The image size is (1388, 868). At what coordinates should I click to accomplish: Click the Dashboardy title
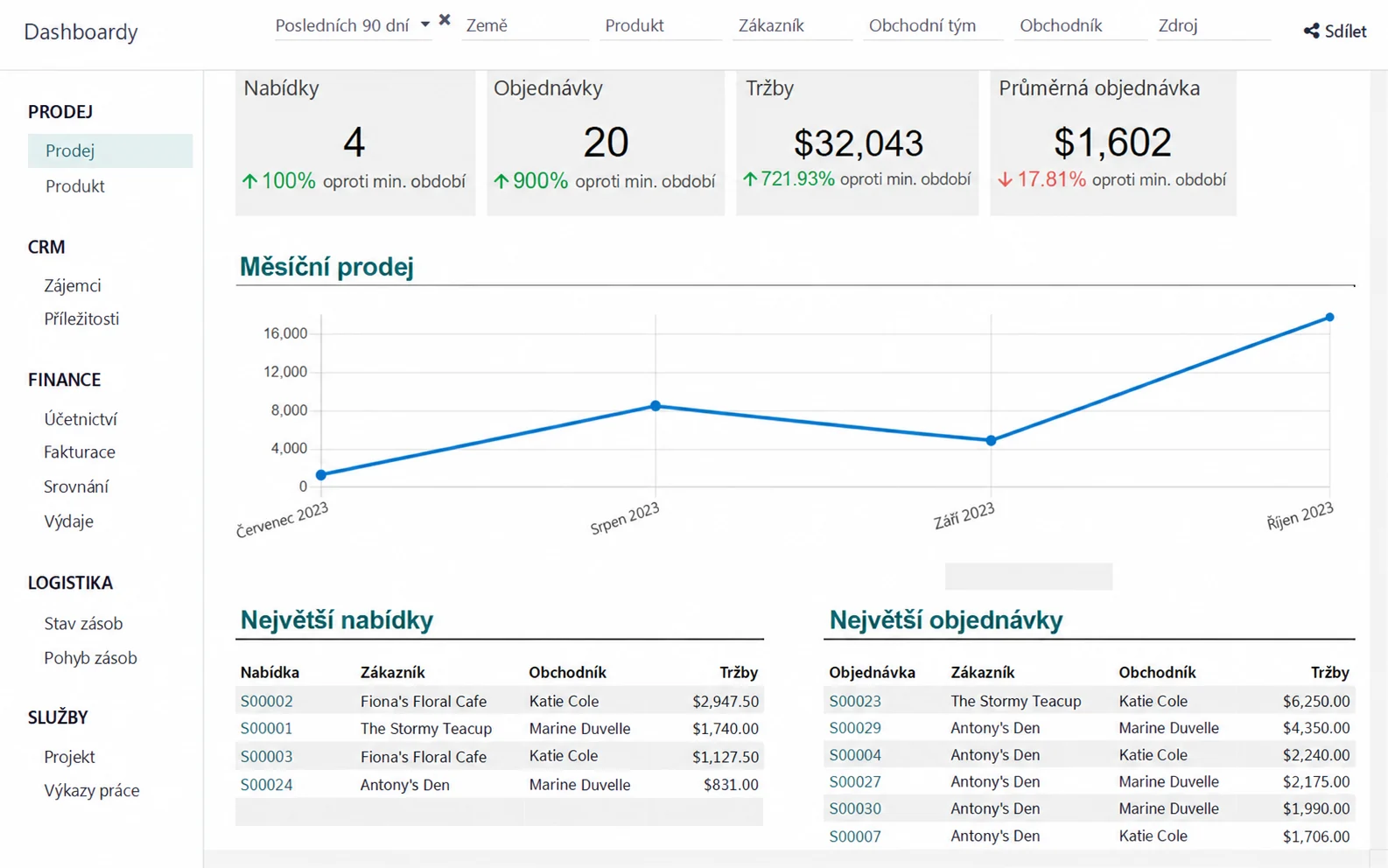pos(81,32)
